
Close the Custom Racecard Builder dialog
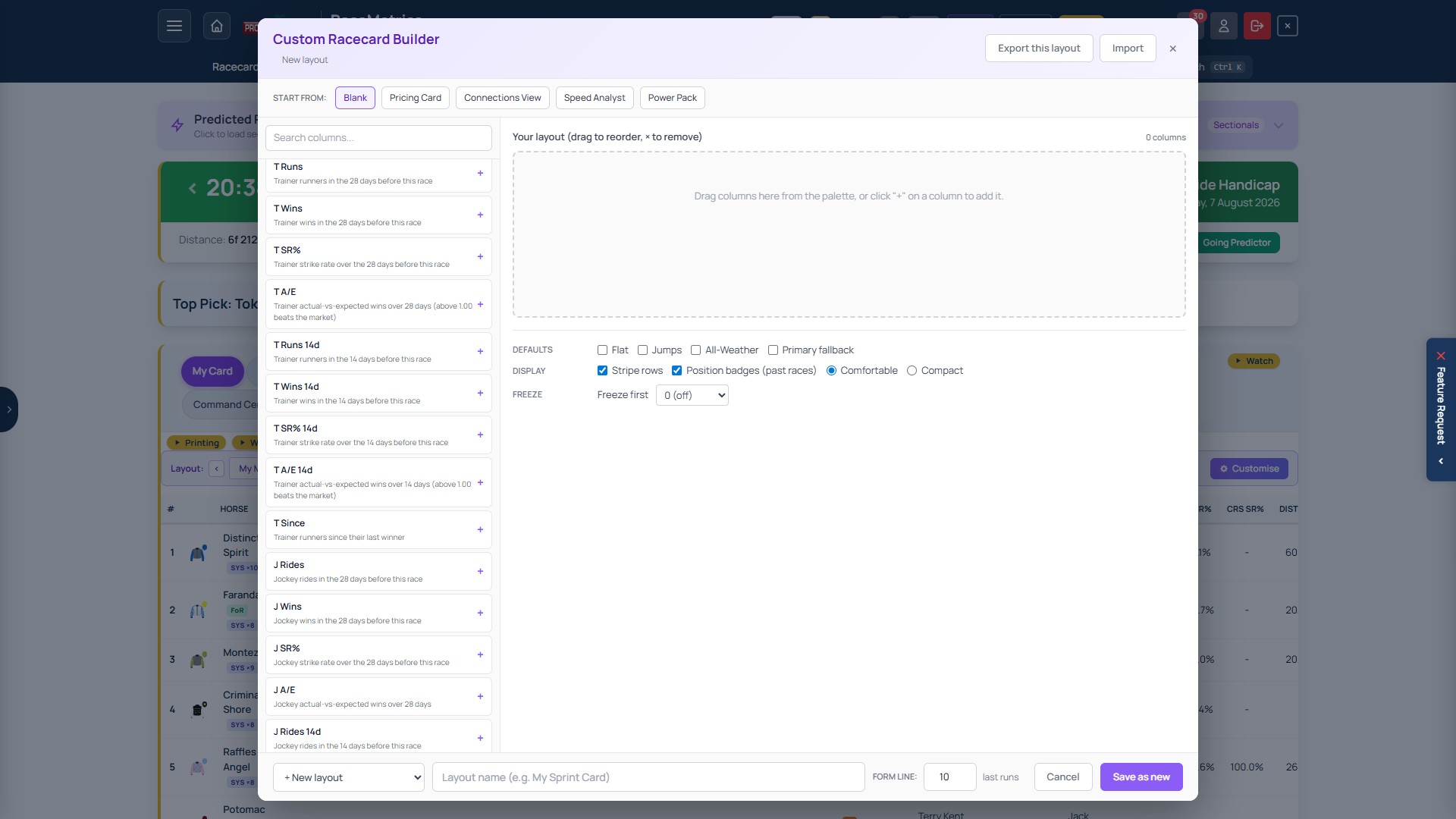coord(1173,49)
